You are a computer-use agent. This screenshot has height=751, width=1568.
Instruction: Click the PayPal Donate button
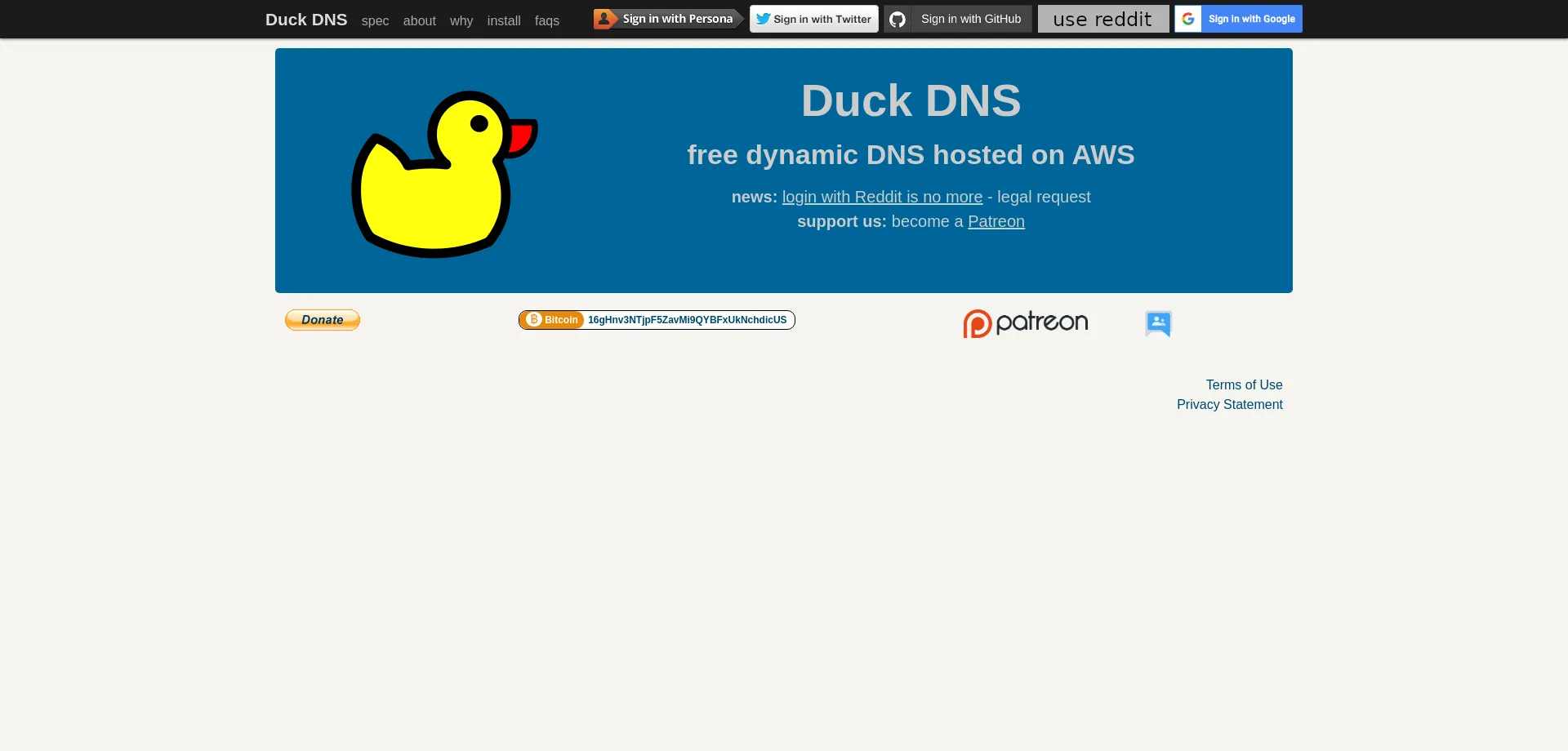click(323, 320)
